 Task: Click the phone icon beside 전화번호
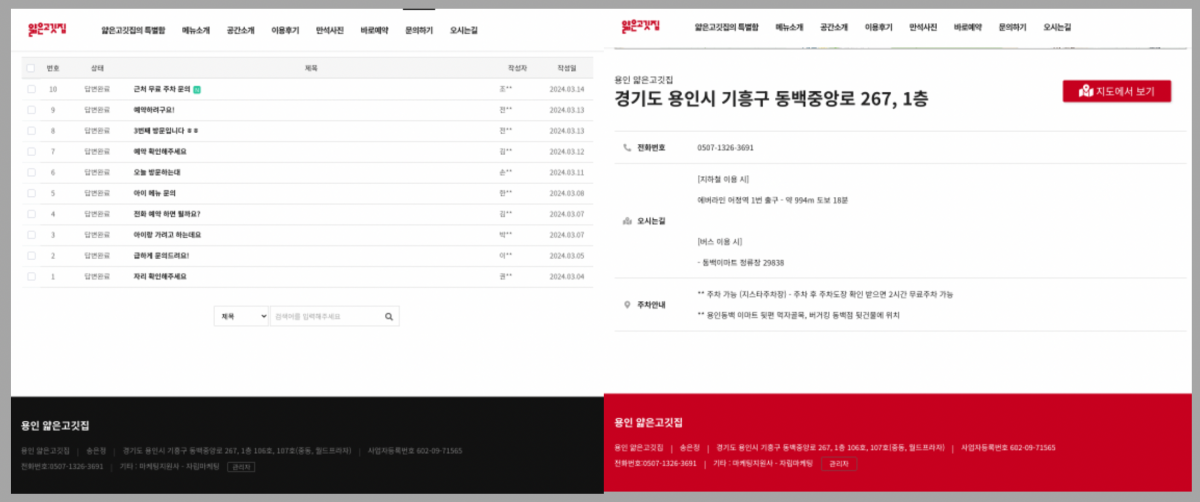pos(627,147)
